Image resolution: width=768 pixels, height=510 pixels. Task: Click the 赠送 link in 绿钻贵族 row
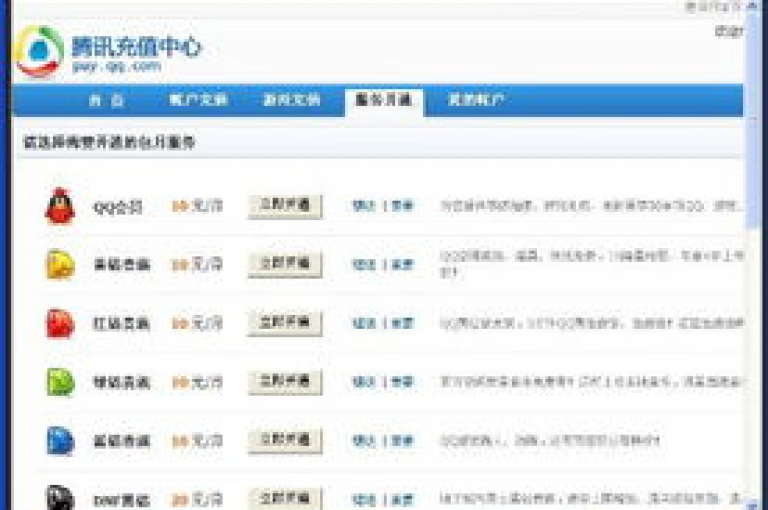364,382
